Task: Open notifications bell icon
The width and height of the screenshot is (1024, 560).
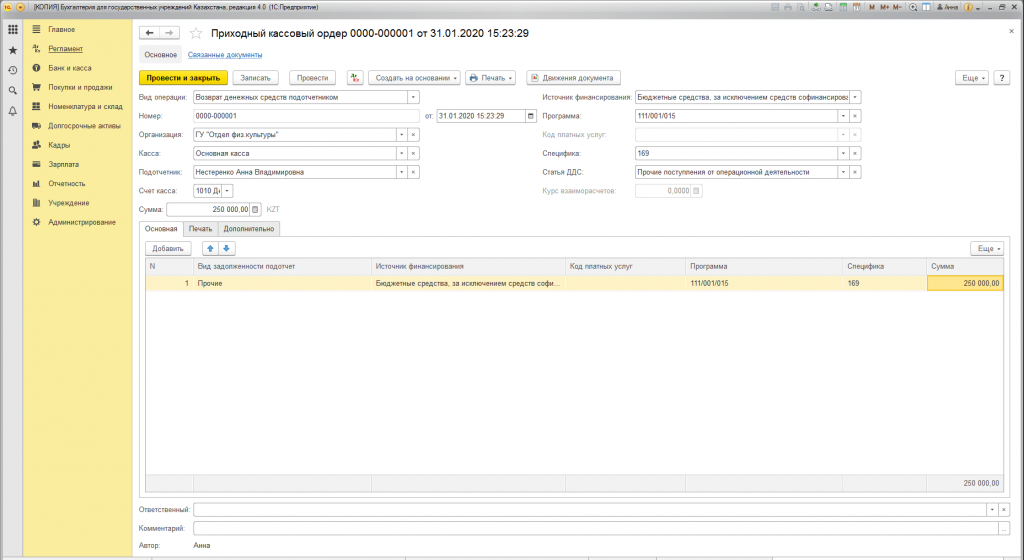Action: (12, 111)
